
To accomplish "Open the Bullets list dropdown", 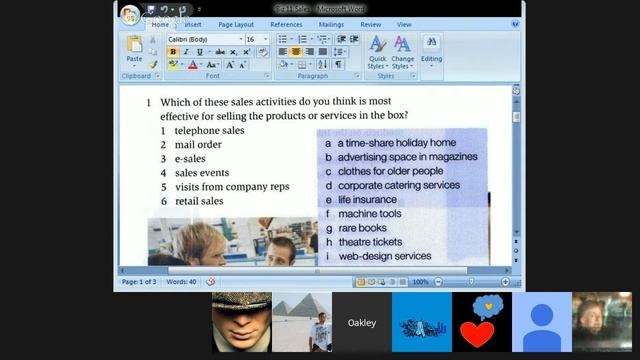I will 291,39.
